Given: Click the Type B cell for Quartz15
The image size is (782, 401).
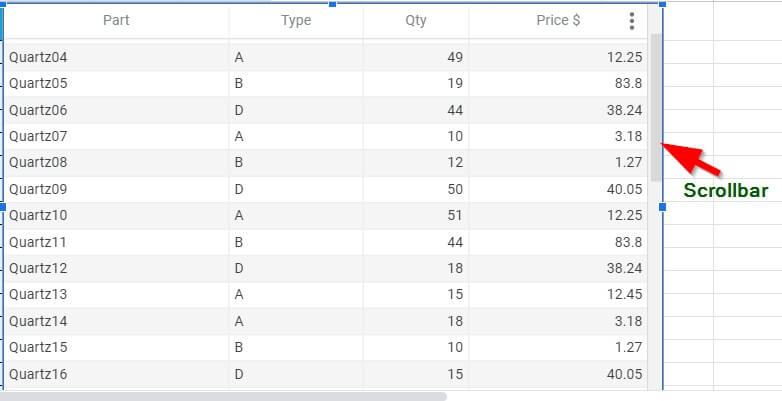Looking at the screenshot, I should tap(239, 347).
